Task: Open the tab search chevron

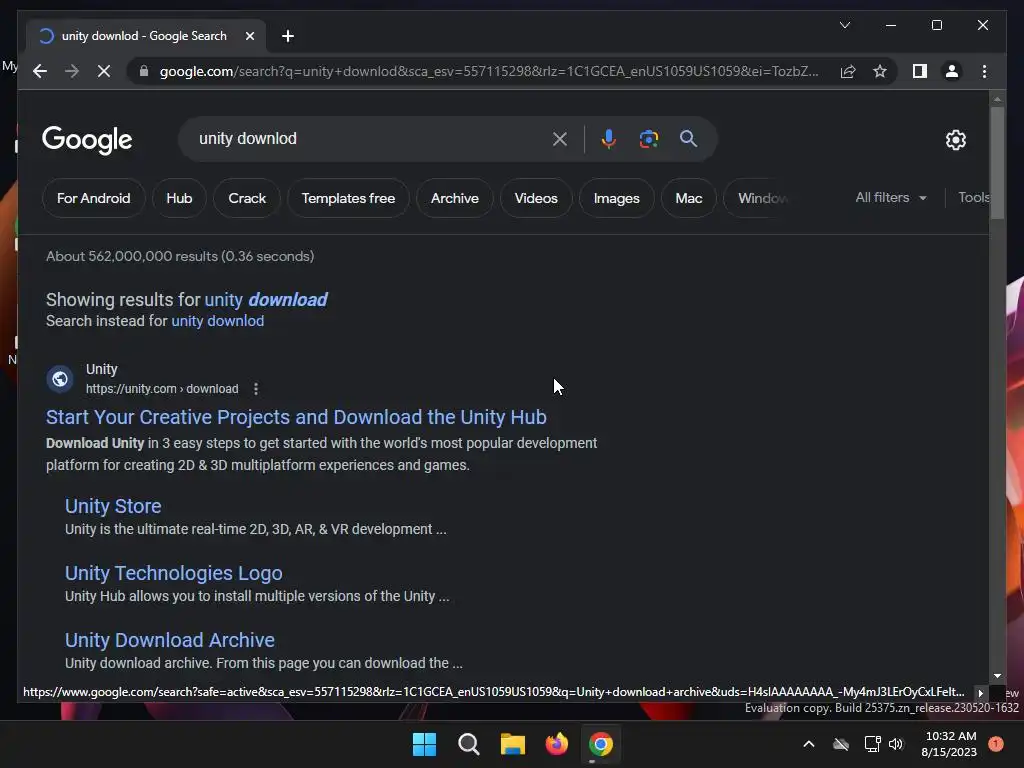Action: (844, 25)
